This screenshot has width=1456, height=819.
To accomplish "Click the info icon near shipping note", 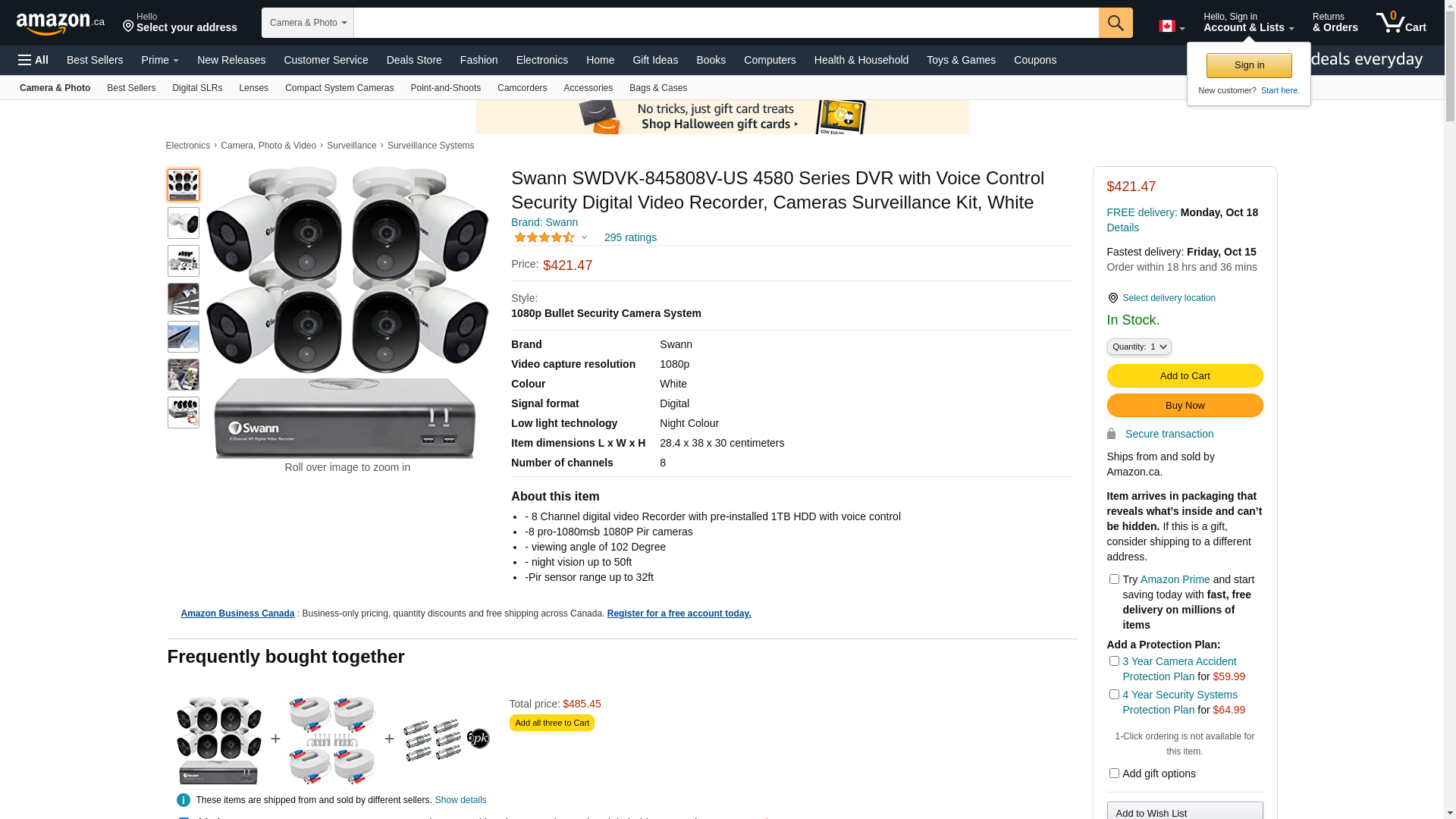I will [x=184, y=800].
